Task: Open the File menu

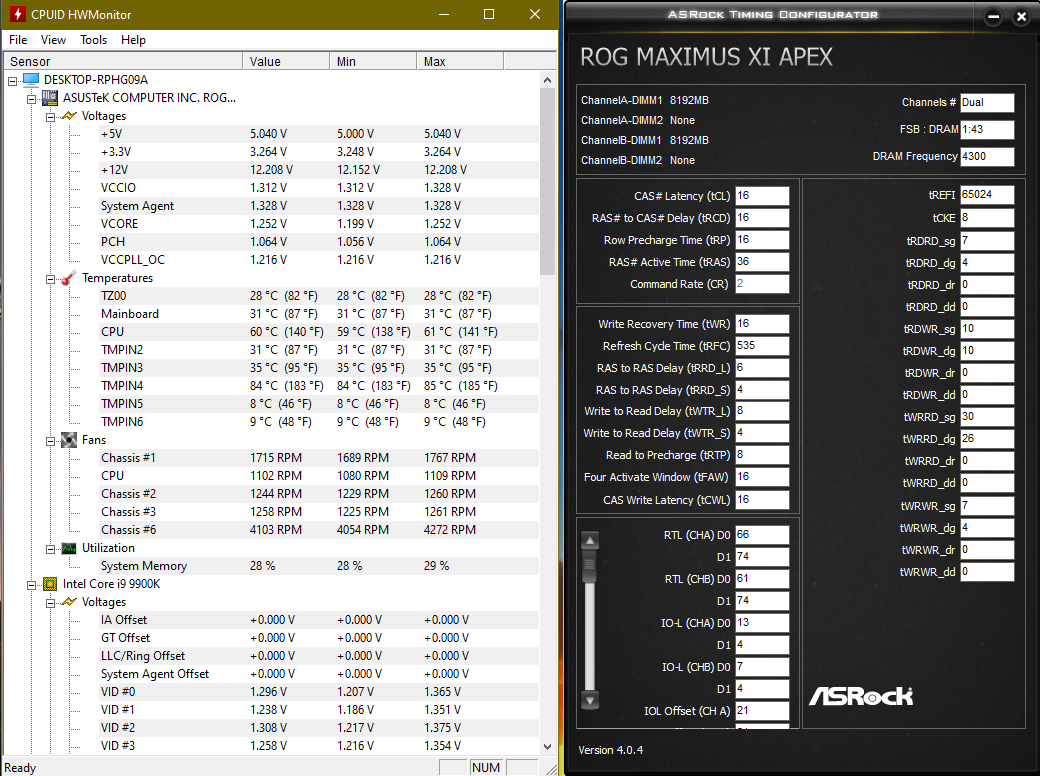Action: click(18, 40)
